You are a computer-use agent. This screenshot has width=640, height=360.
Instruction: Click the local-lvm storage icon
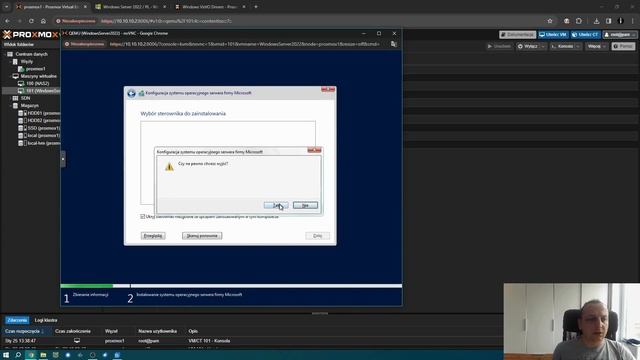pyautogui.click(x=22, y=143)
